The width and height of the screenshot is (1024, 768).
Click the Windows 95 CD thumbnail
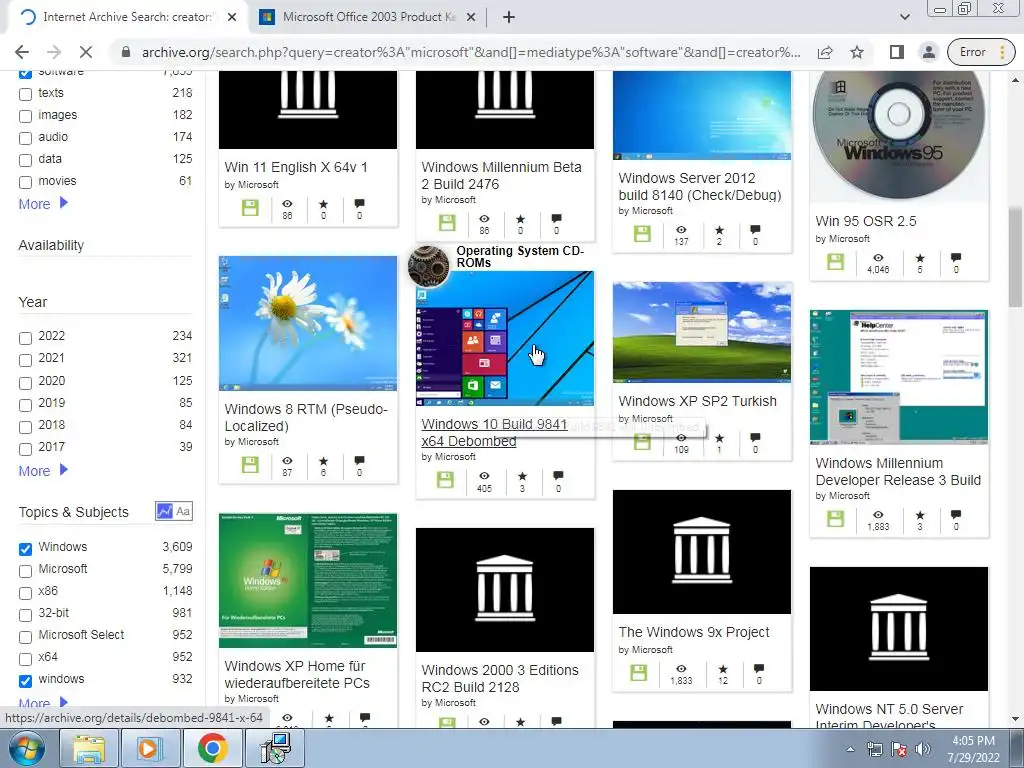pyautogui.click(x=899, y=136)
